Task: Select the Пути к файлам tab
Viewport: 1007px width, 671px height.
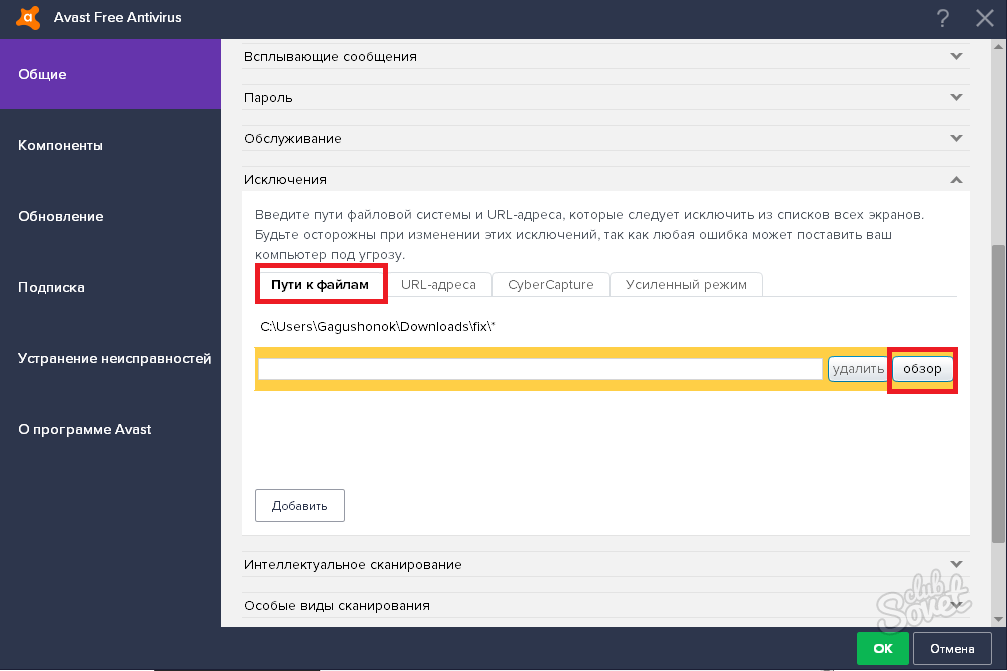Action: coord(321,285)
